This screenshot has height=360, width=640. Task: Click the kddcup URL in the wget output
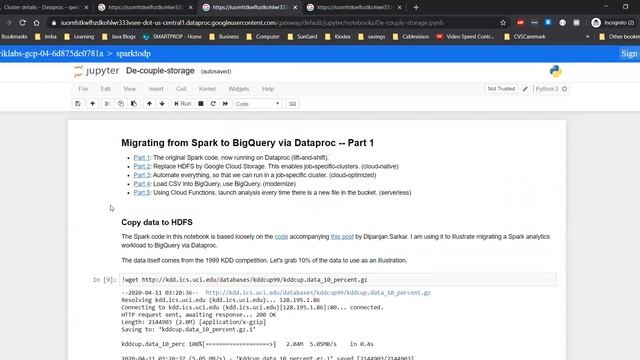coord(318,293)
